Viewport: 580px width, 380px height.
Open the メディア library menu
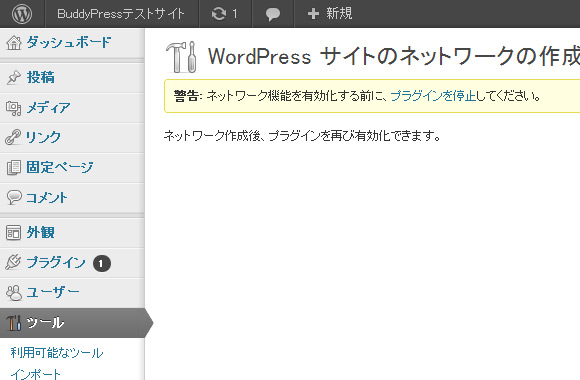click(48, 108)
